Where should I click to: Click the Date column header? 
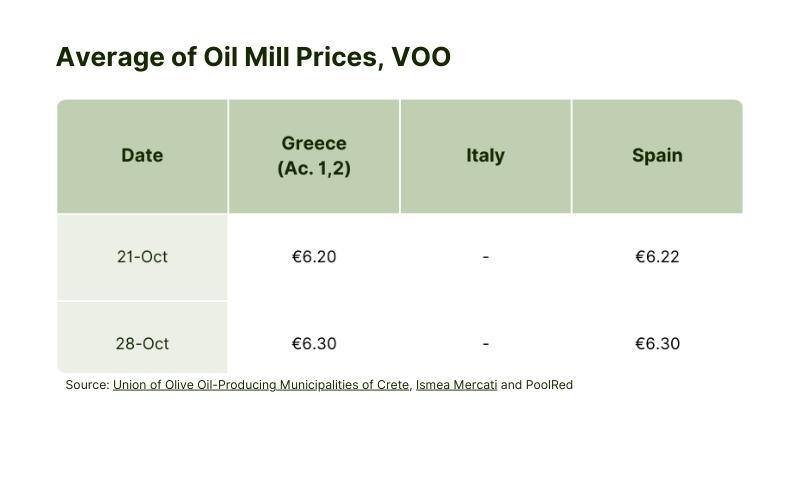(x=142, y=156)
